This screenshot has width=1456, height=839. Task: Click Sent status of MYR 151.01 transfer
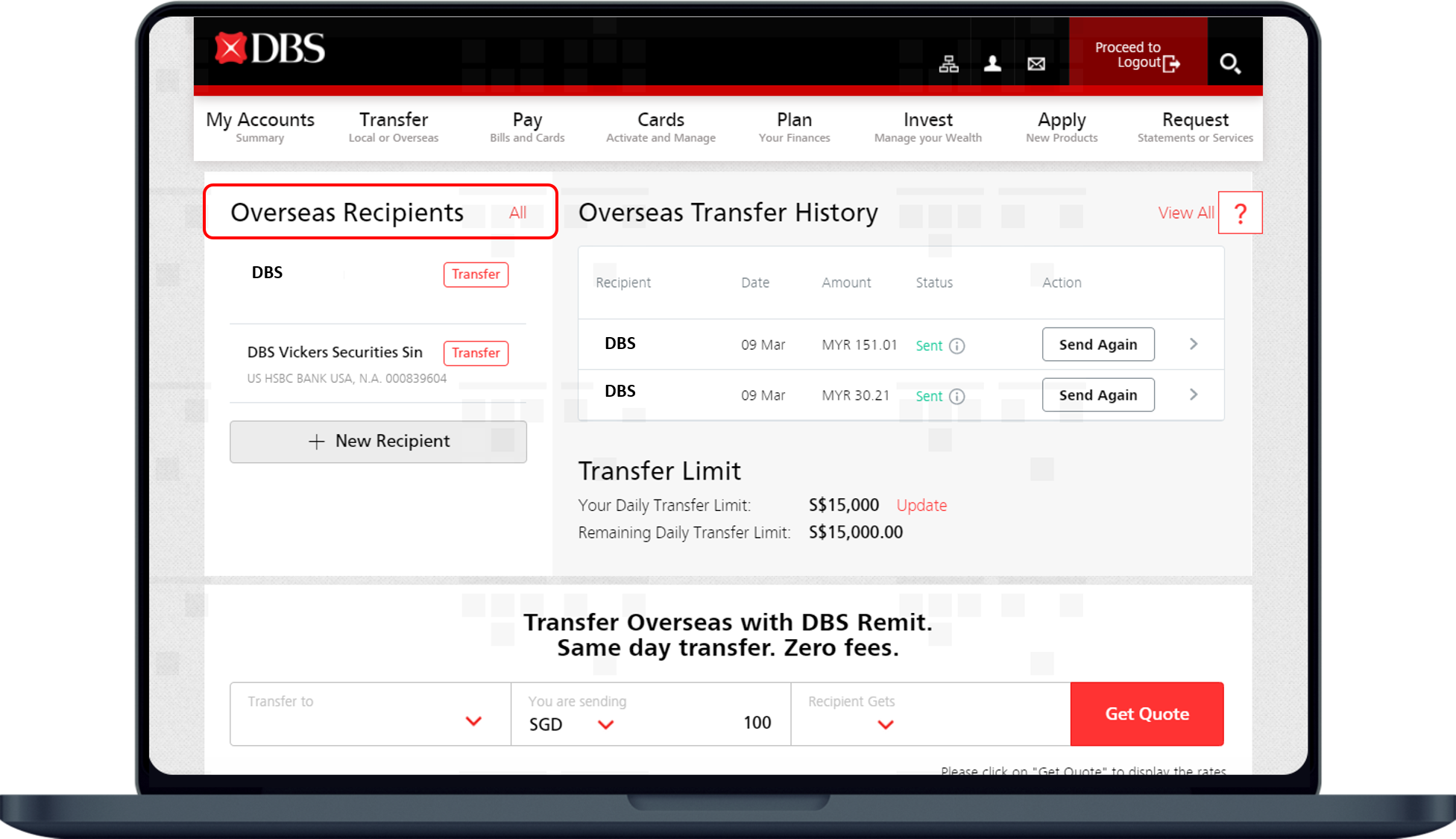pos(929,345)
